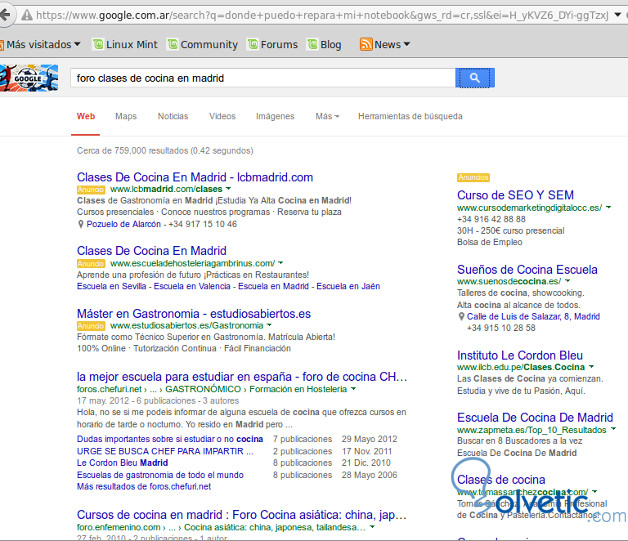Open Máster en Gastronomia result
The image size is (628, 541).
(194, 314)
